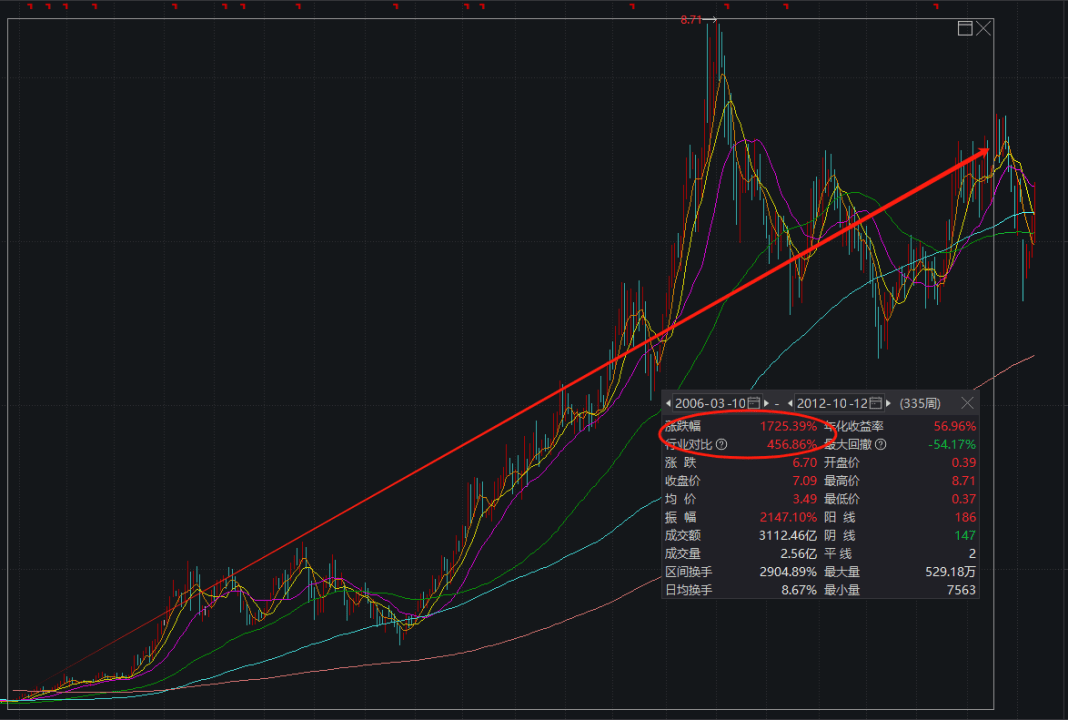
Task: Select the 阴线 count 147
Action: [965, 535]
